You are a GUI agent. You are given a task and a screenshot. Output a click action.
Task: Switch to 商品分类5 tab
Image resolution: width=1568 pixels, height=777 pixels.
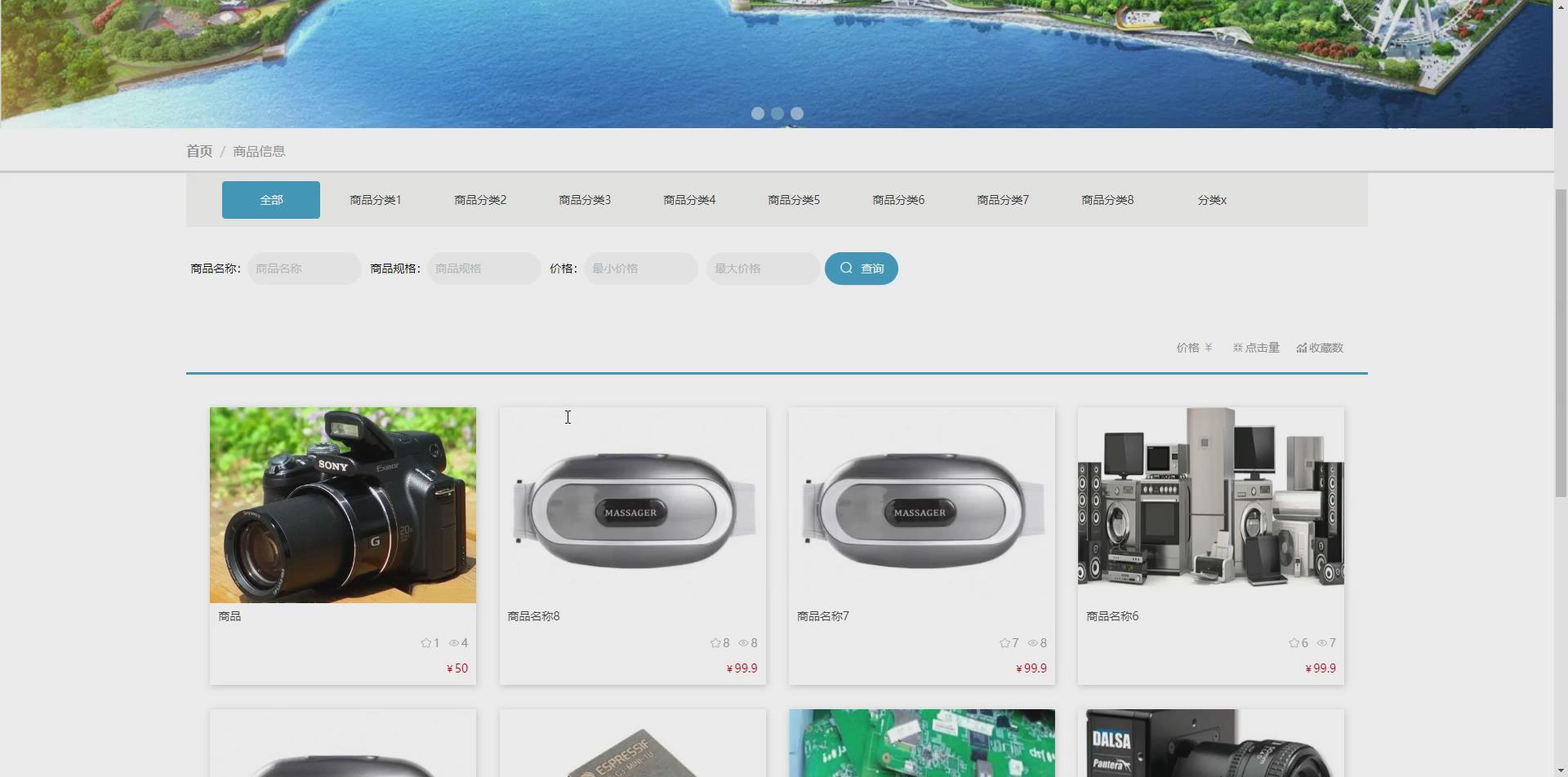click(794, 200)
